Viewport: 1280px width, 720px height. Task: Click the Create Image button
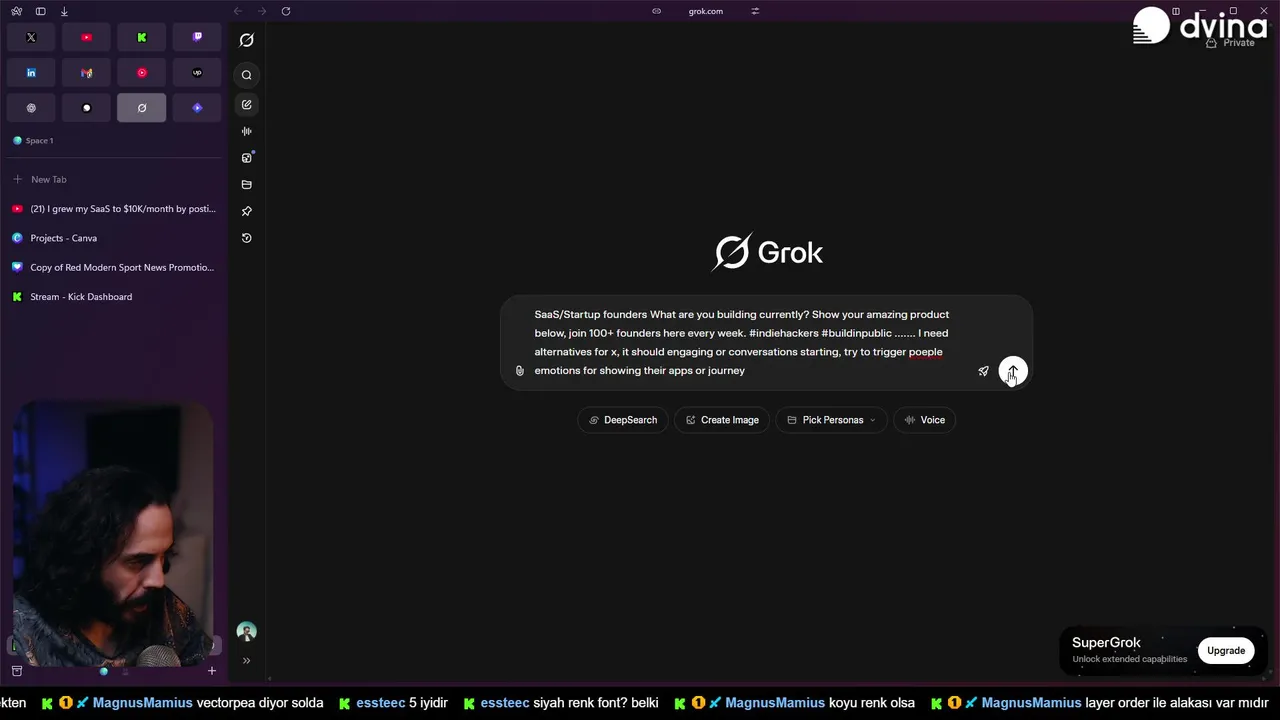tap(722, 420)
